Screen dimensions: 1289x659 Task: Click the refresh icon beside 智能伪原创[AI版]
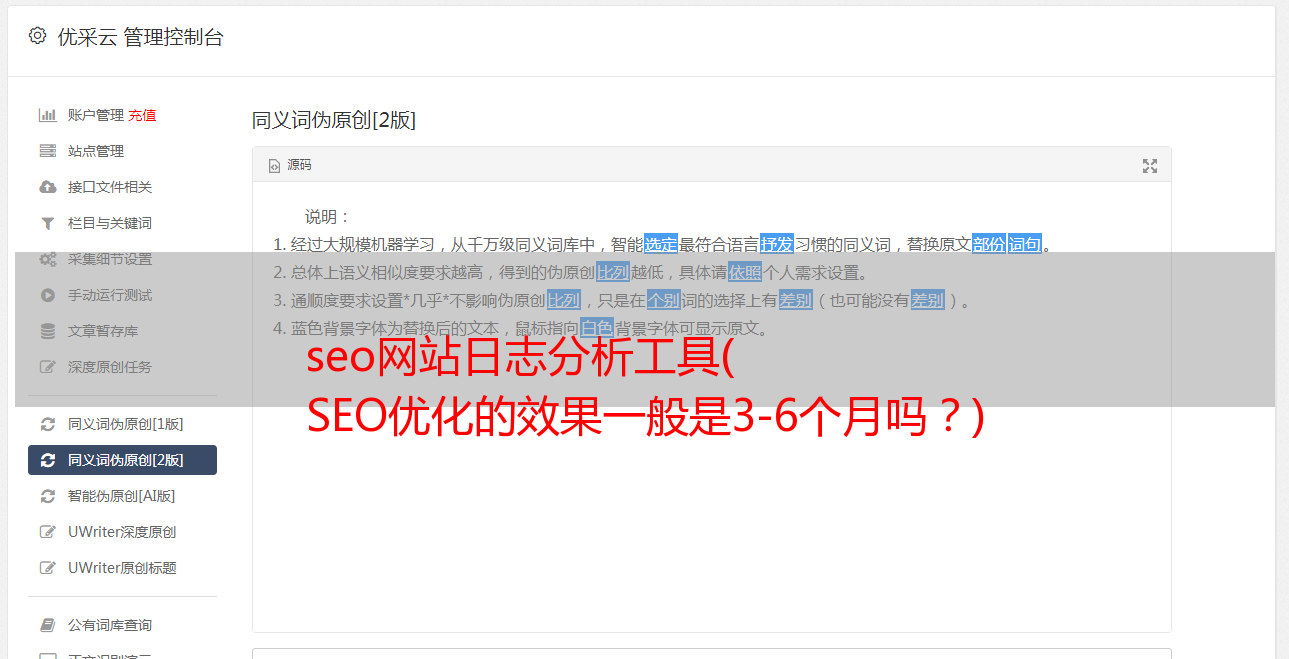(x=47, y=496)
